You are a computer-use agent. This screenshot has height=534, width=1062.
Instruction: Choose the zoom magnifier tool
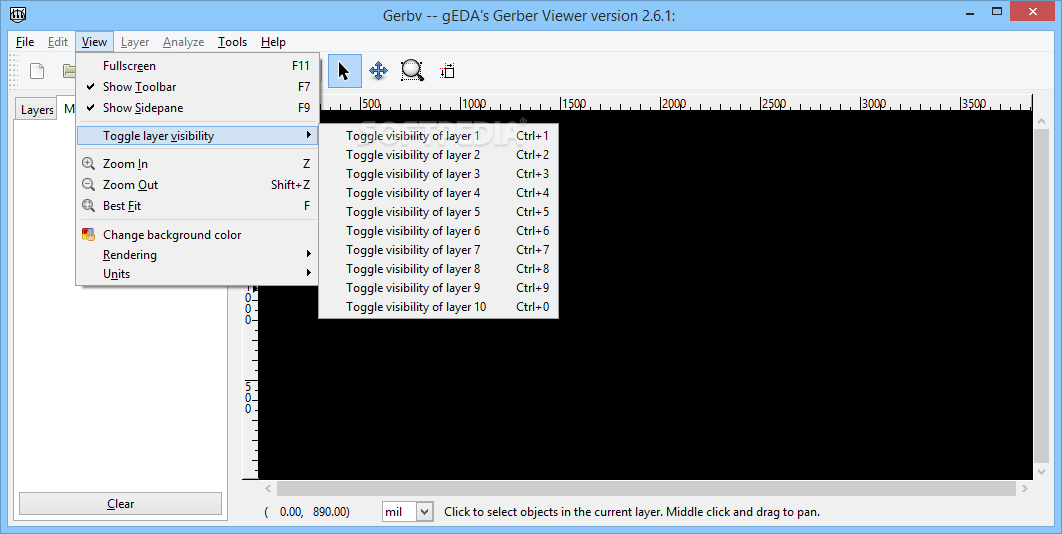[412, 71]
